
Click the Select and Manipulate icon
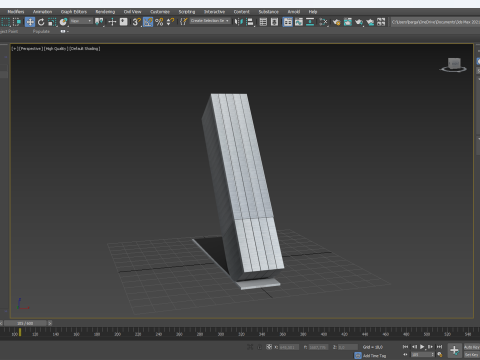click(x=112, y=22)
